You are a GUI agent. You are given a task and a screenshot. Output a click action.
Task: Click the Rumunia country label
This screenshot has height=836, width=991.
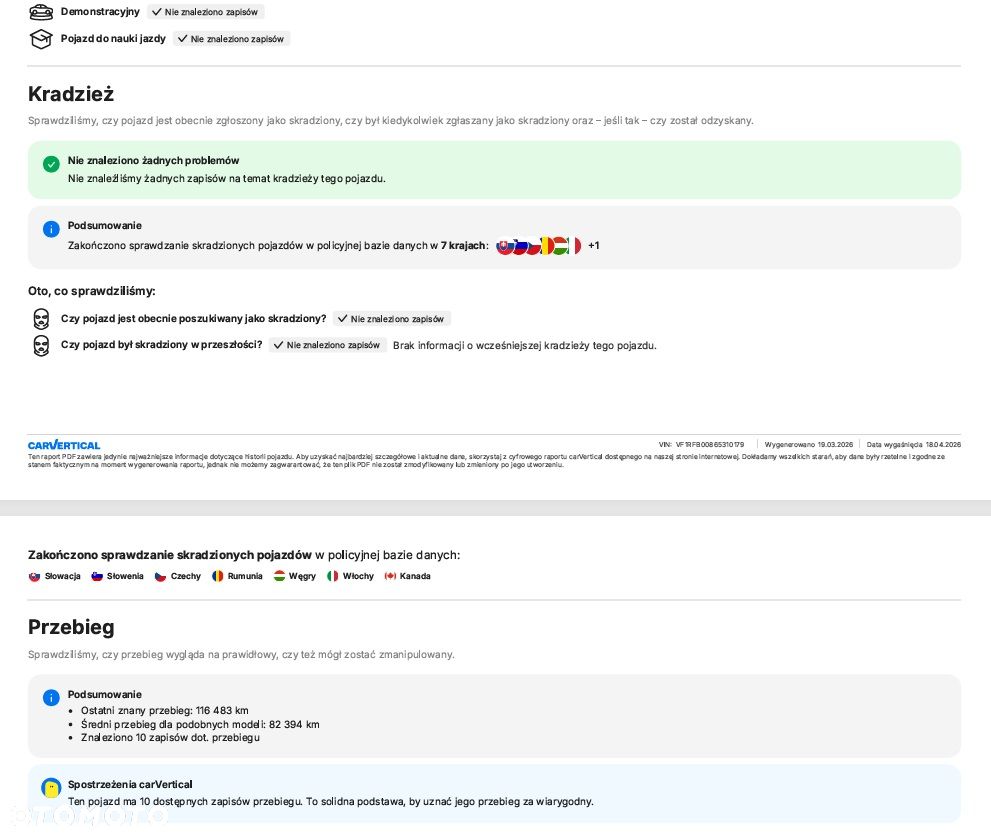[245, 576]
